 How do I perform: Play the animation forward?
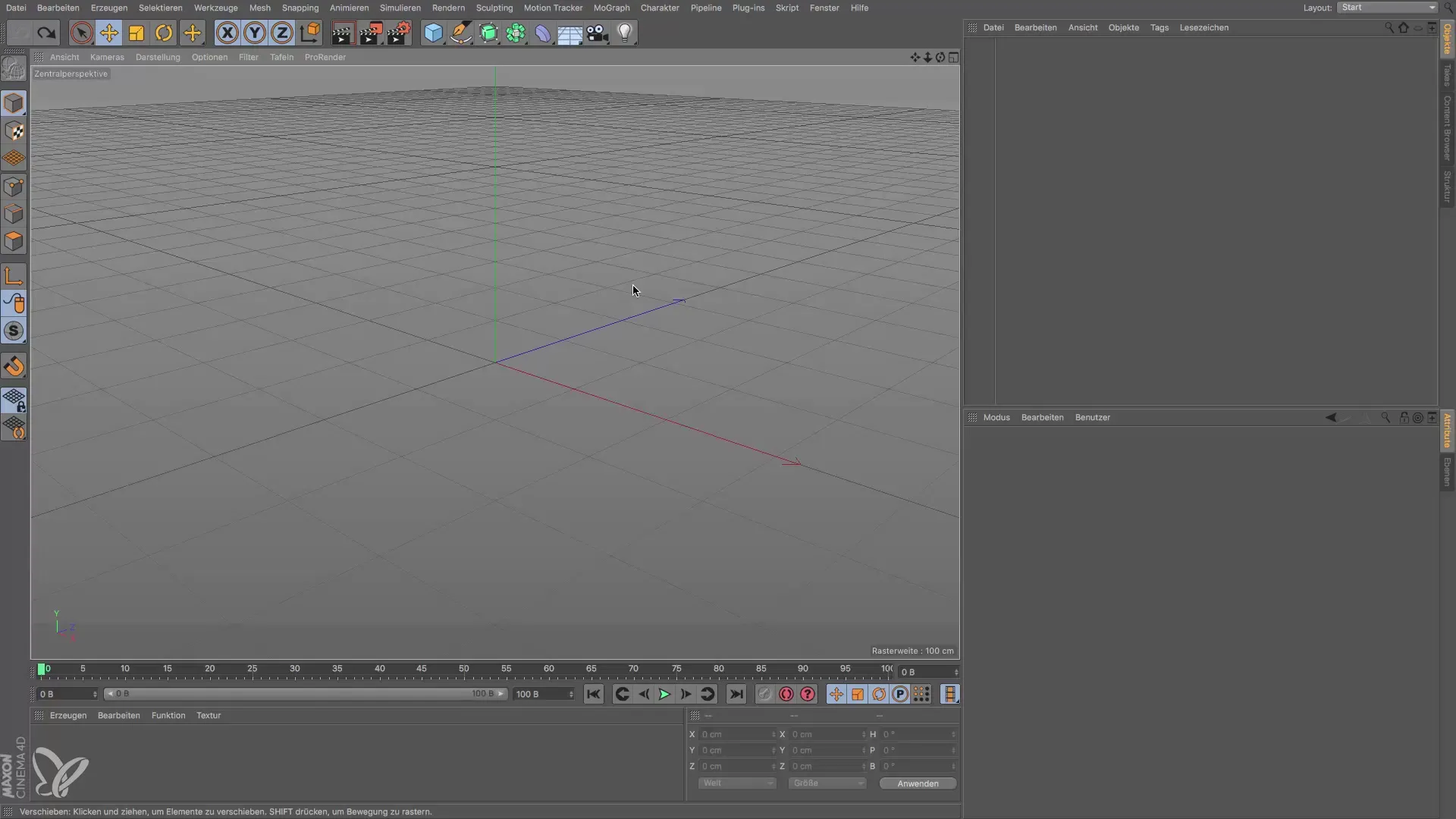[x=664, y=694]
